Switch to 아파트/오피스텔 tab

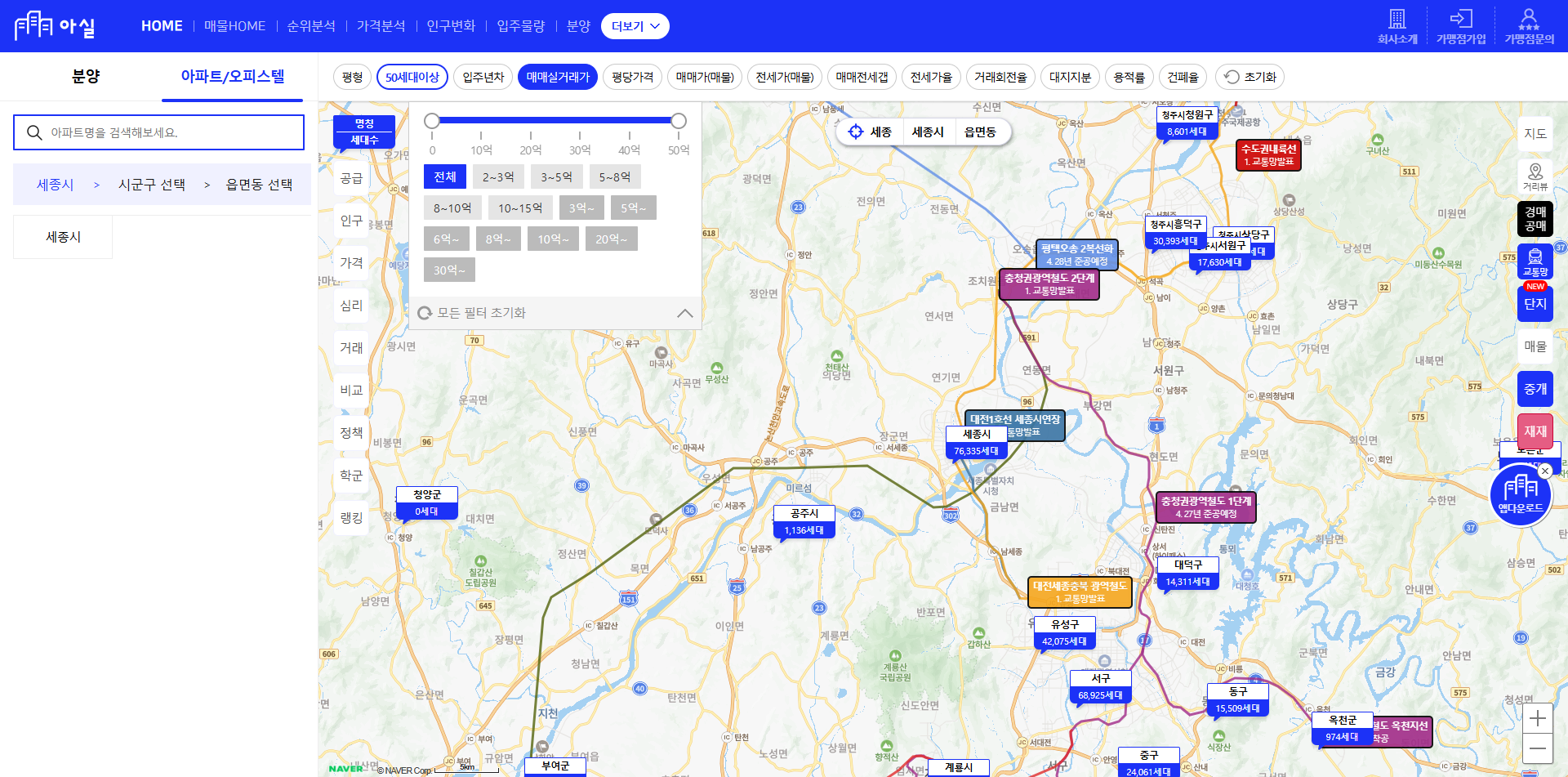coord(233,76)
